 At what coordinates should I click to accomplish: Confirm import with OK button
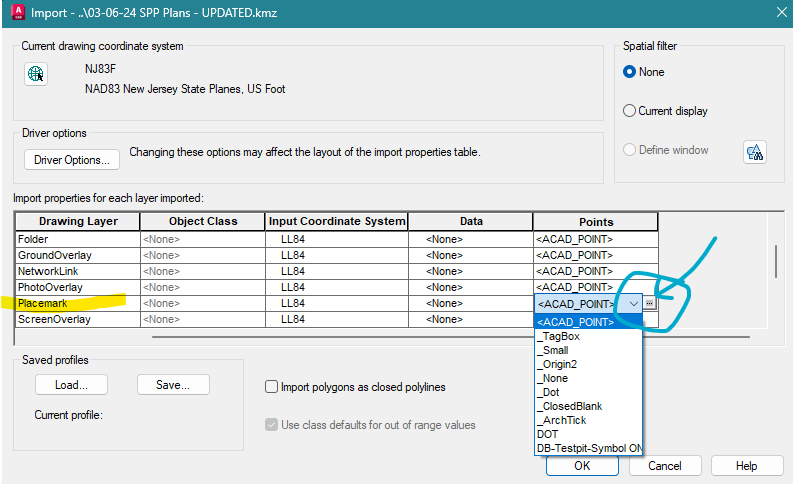(582, 466)
